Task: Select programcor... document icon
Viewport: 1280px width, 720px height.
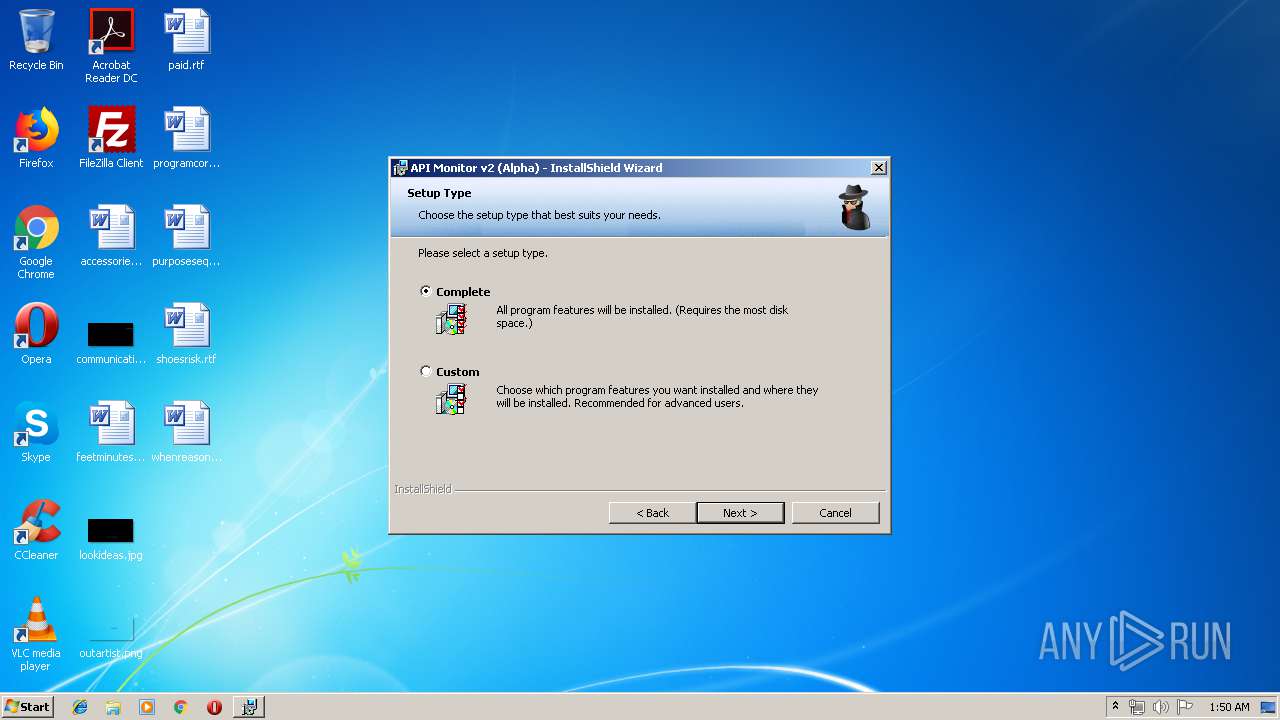Action: pyautogui.click(x=186, y=138)
